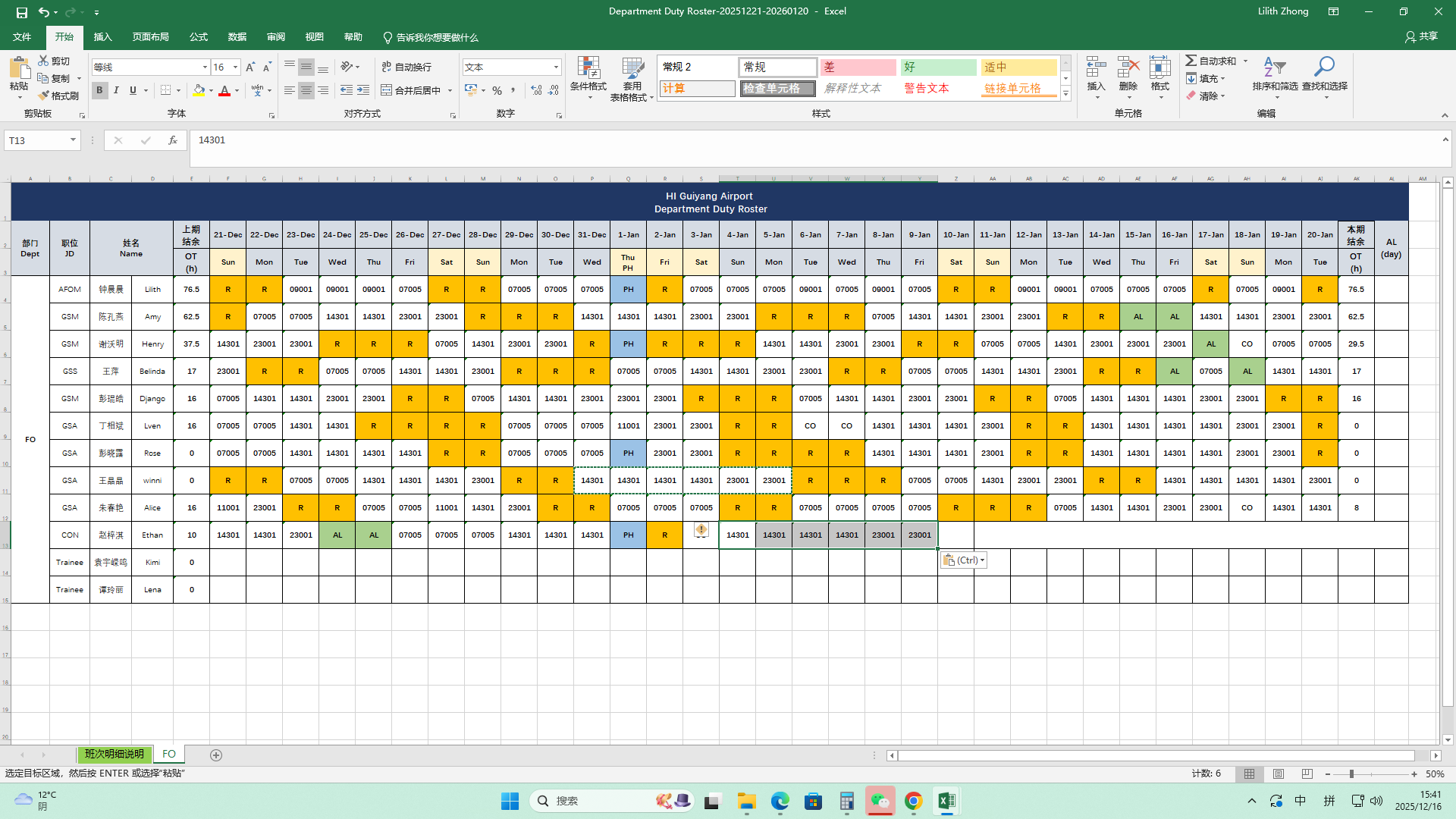
Task: Expand the number format combo box
Action: (556, 67)
